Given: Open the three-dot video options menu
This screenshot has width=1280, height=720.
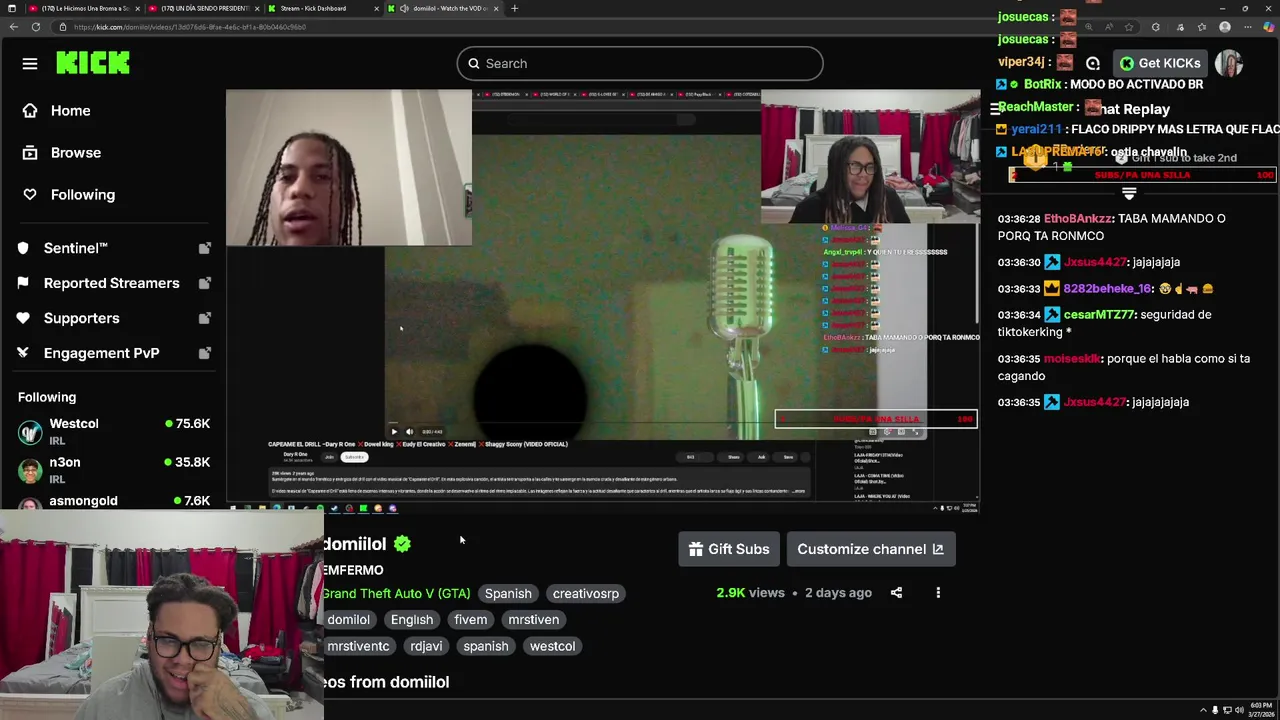Looking at the screenshot, I should pos(938,593).
